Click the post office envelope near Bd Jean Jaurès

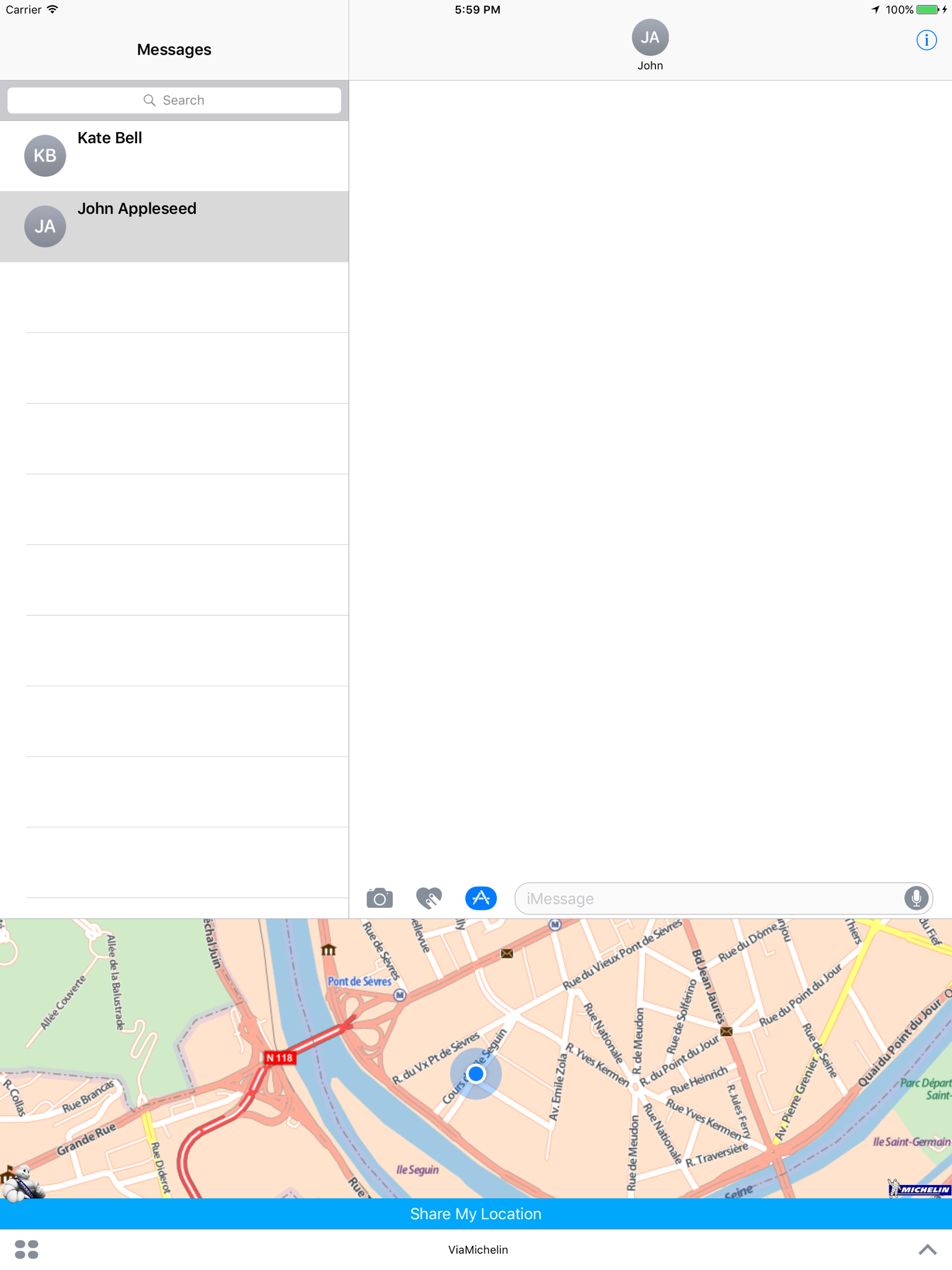(726, 1032)
